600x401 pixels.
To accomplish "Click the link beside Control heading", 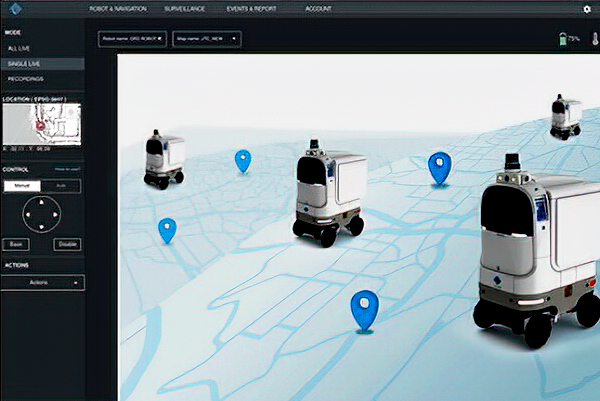I will click(67, 169).
